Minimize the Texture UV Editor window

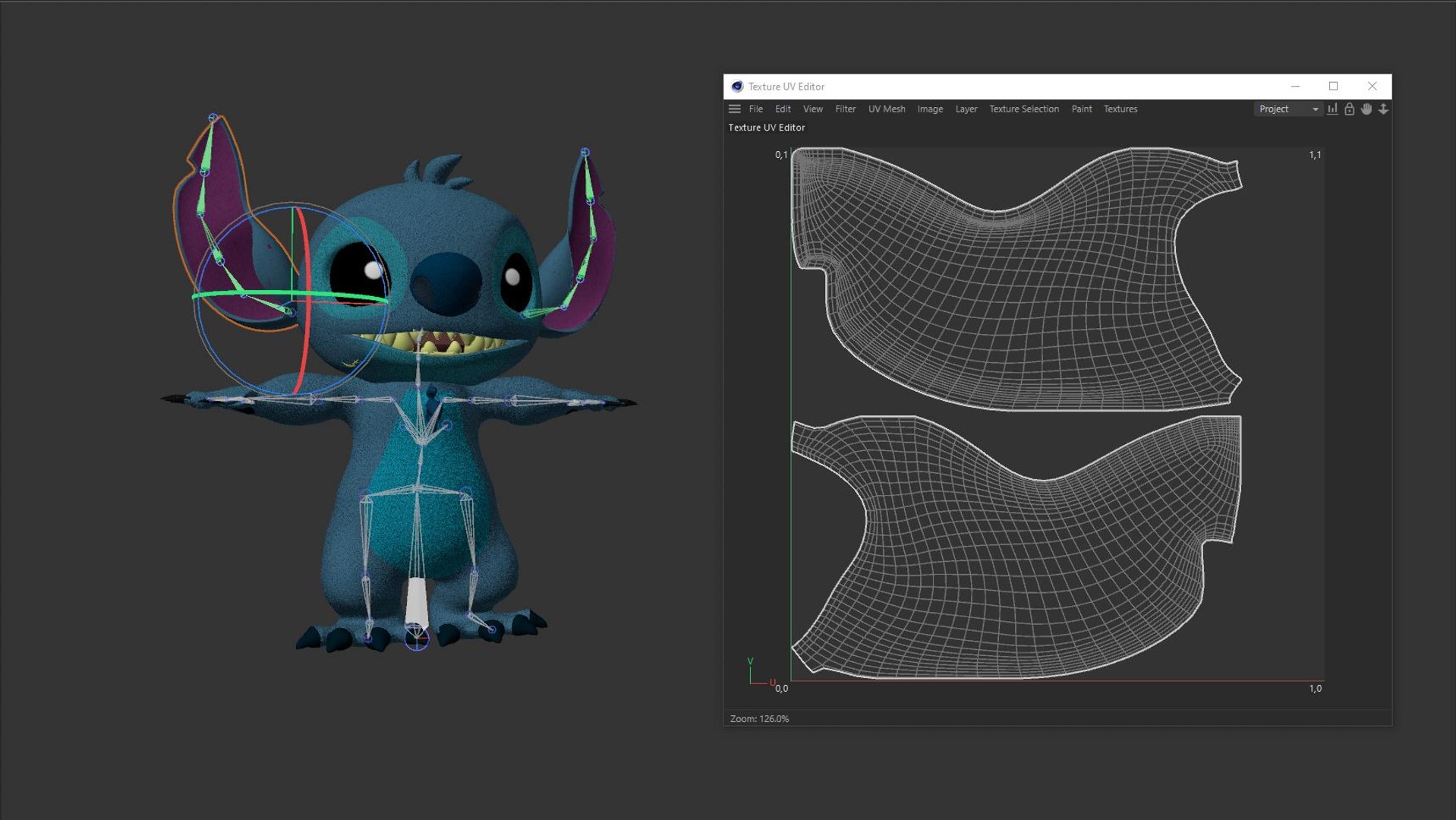tap(1295, 87)
